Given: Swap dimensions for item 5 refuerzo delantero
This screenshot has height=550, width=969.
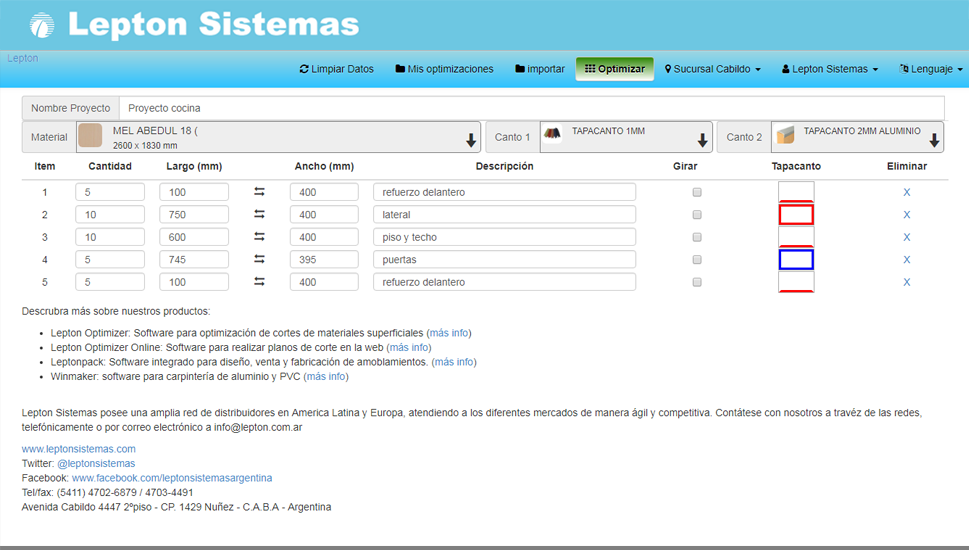Looking at the screenshot, I should click(260, 282).
